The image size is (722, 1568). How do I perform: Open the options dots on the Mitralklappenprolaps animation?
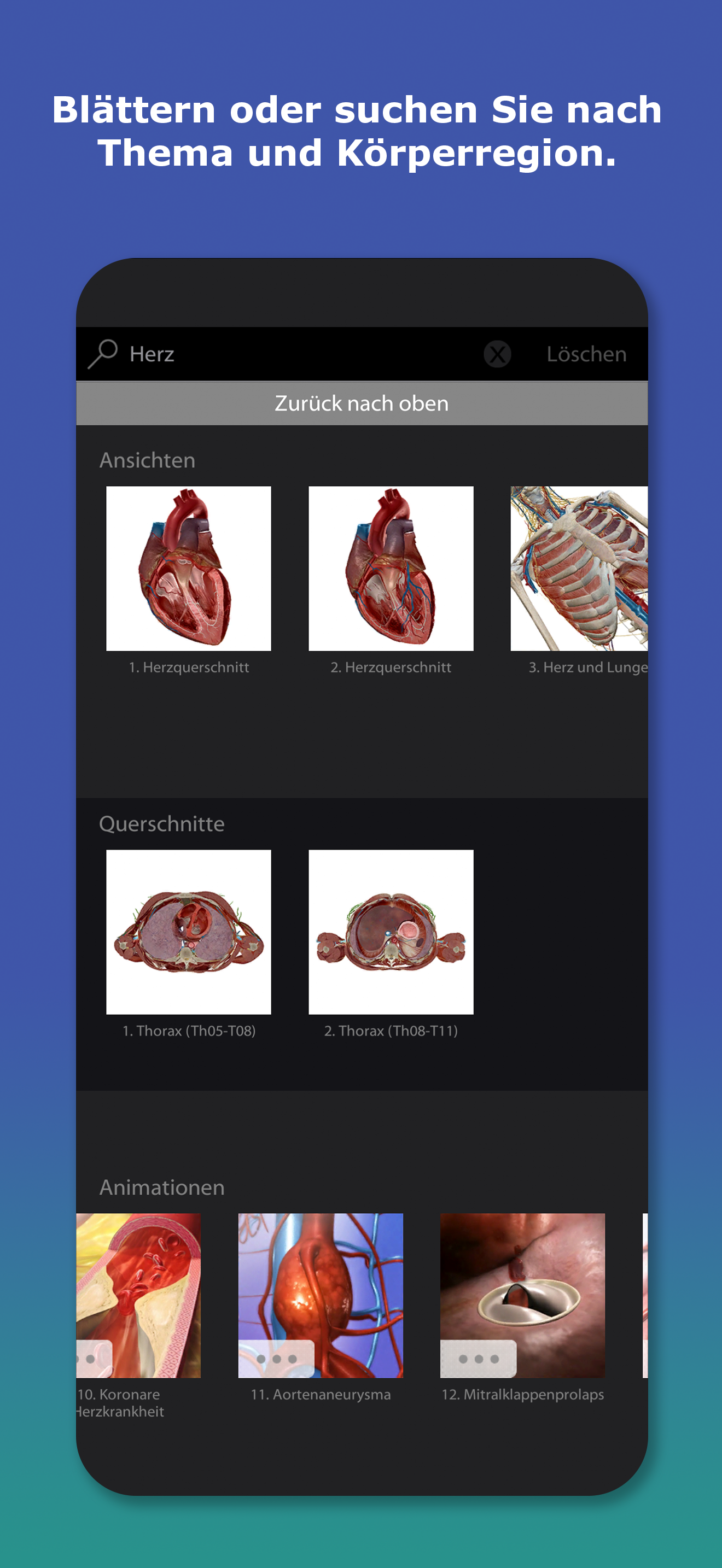click(x=479, y=1359)
